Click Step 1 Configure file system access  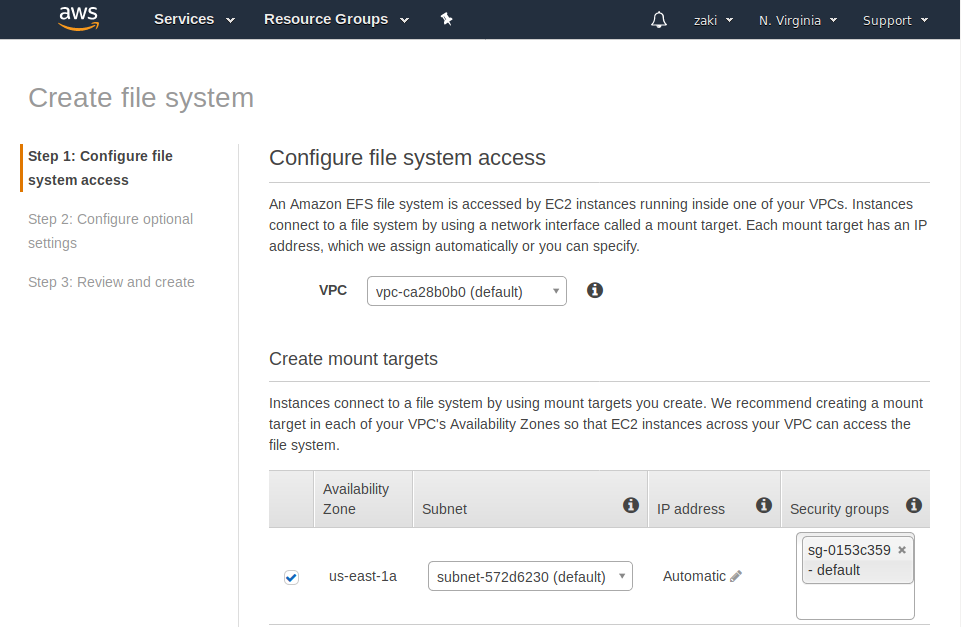100,167
